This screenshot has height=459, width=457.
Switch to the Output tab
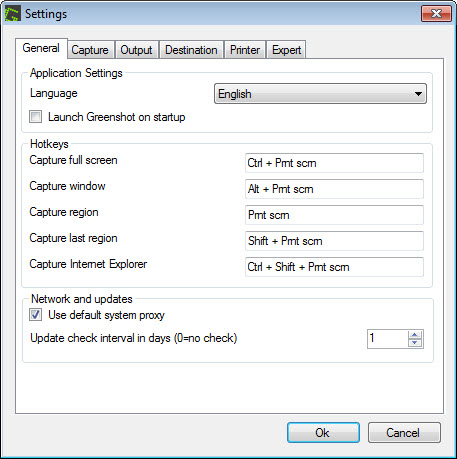(x=136, y=50)
